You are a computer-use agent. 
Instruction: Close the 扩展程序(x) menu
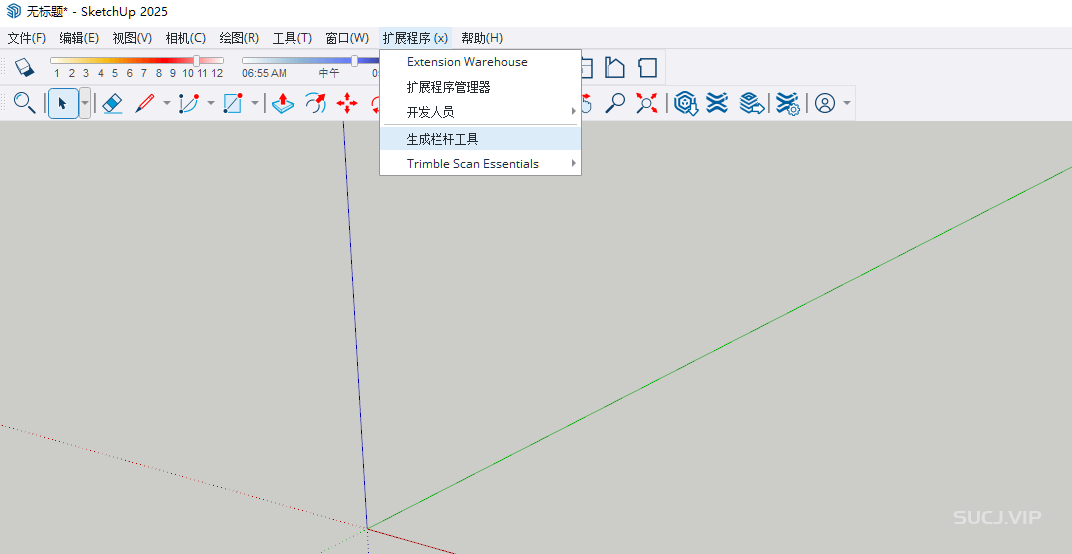point(415,38)
